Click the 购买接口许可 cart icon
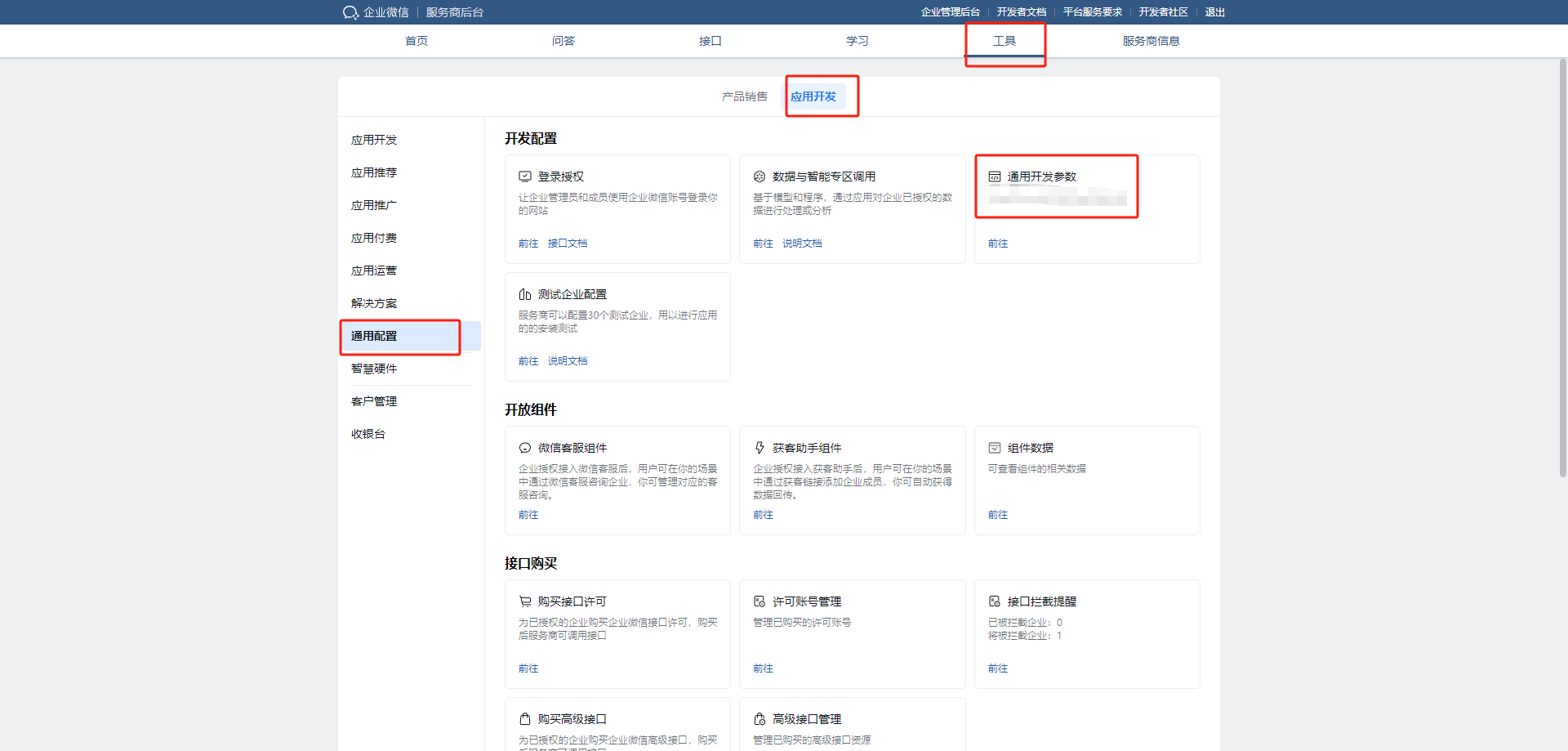This screenshot has width=1568, height=751. point(525,601)
